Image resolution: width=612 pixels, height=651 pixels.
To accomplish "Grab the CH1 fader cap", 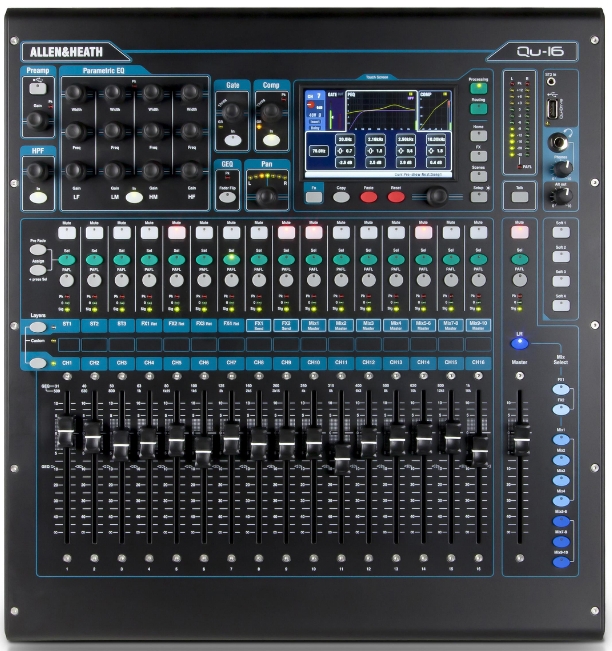I will [x=66, y=432].
